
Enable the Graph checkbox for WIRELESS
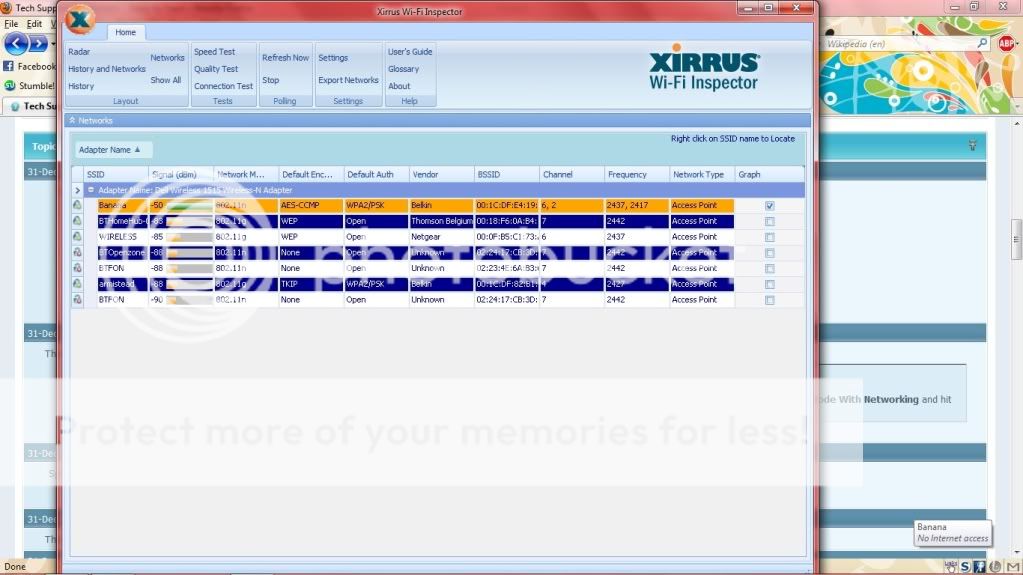769,237
